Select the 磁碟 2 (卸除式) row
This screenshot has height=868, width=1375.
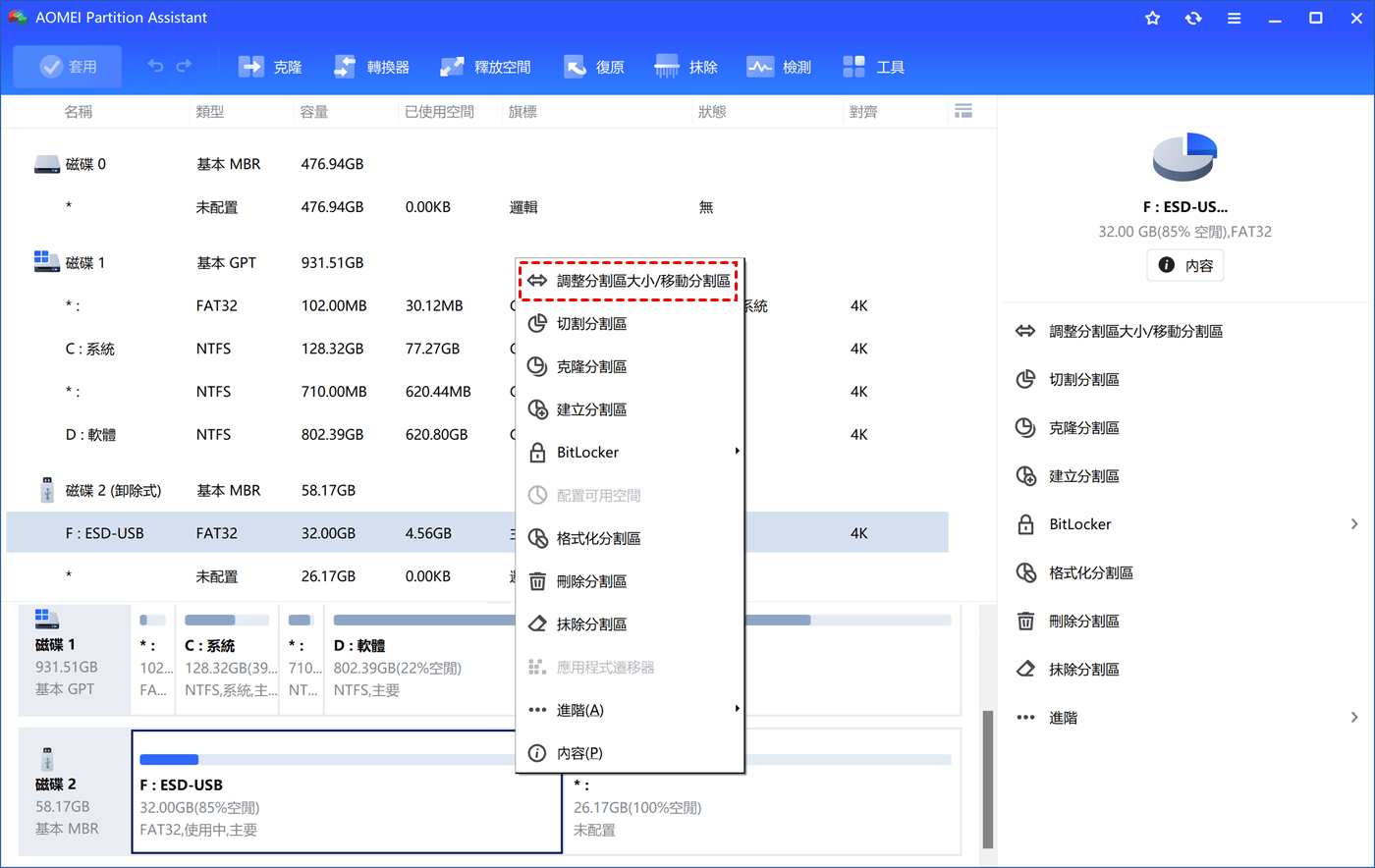tap(477, 490)
